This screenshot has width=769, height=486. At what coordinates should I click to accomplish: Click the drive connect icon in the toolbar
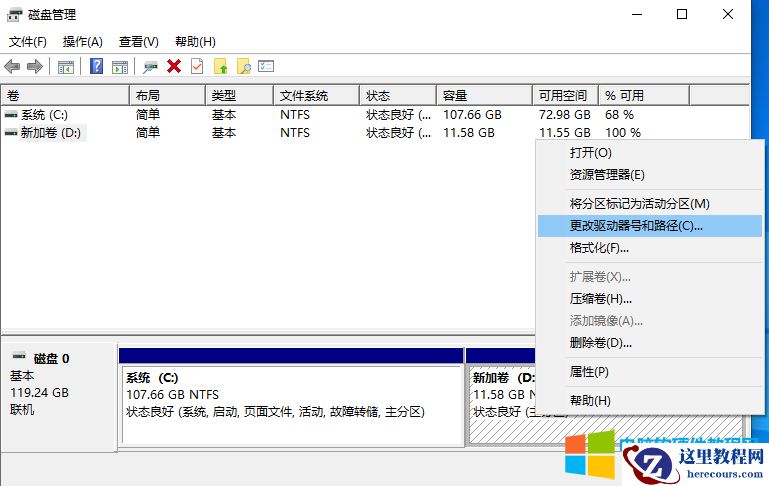(x=150, y=67)
